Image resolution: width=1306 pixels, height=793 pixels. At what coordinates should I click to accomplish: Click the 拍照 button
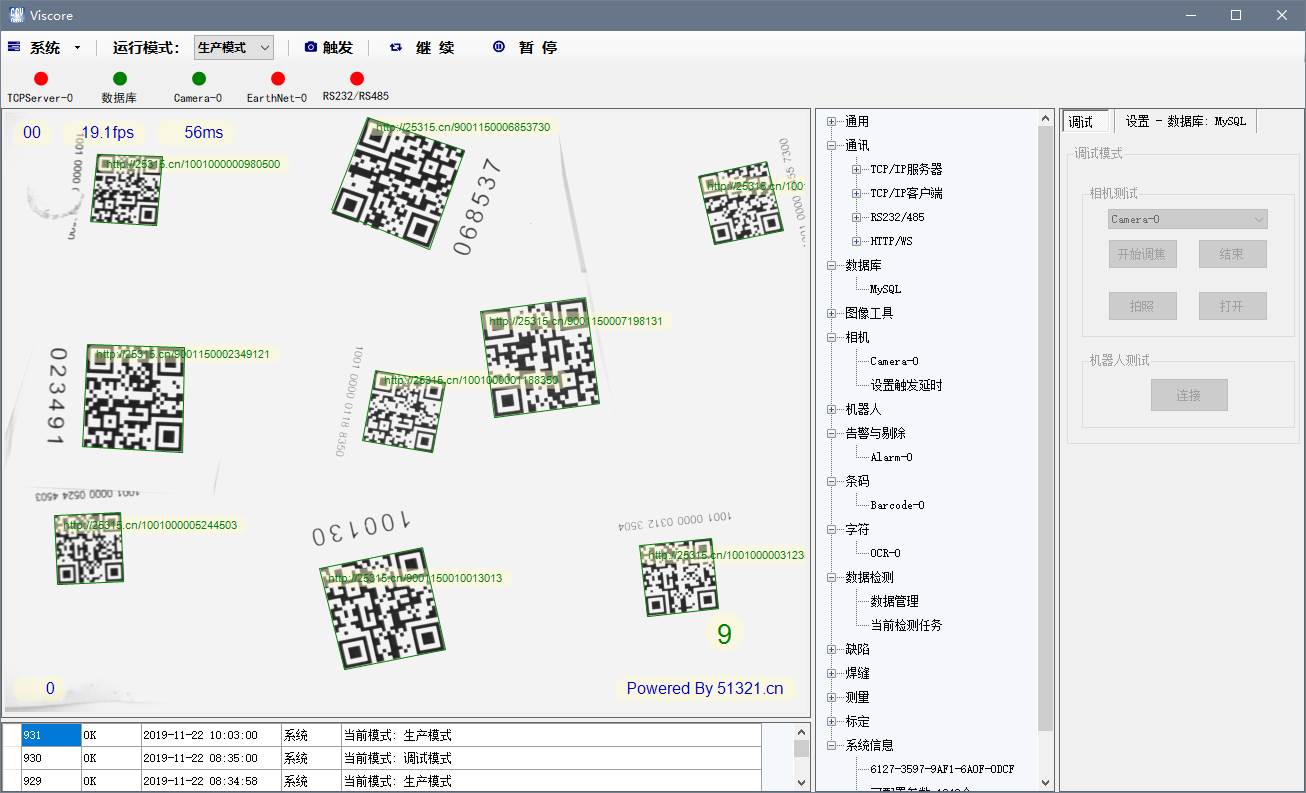[x=1142, y=306]
